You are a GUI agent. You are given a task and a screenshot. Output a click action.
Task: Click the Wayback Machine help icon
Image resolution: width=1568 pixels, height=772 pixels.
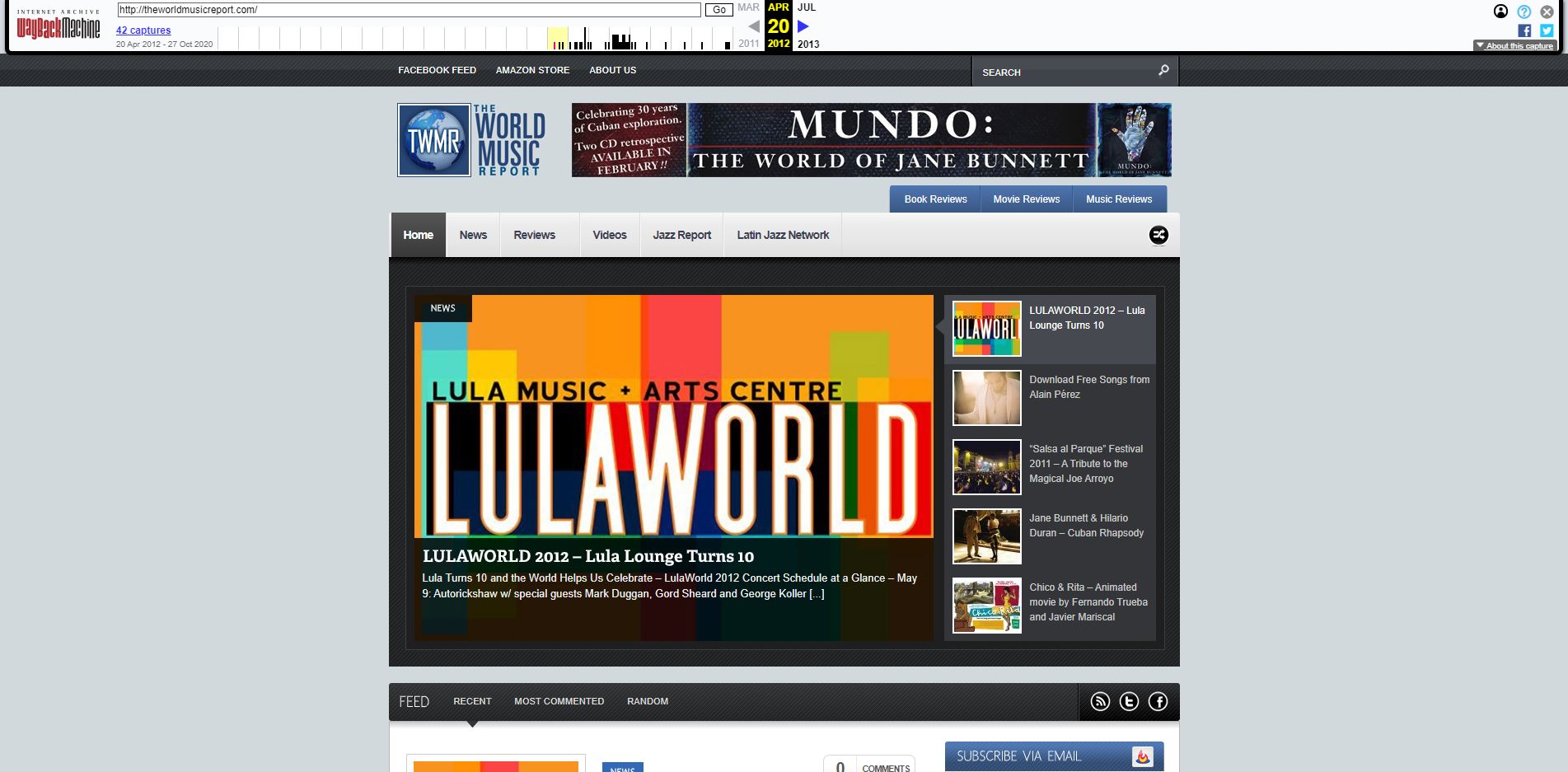pyautogui.click(x=1524, y=12)
